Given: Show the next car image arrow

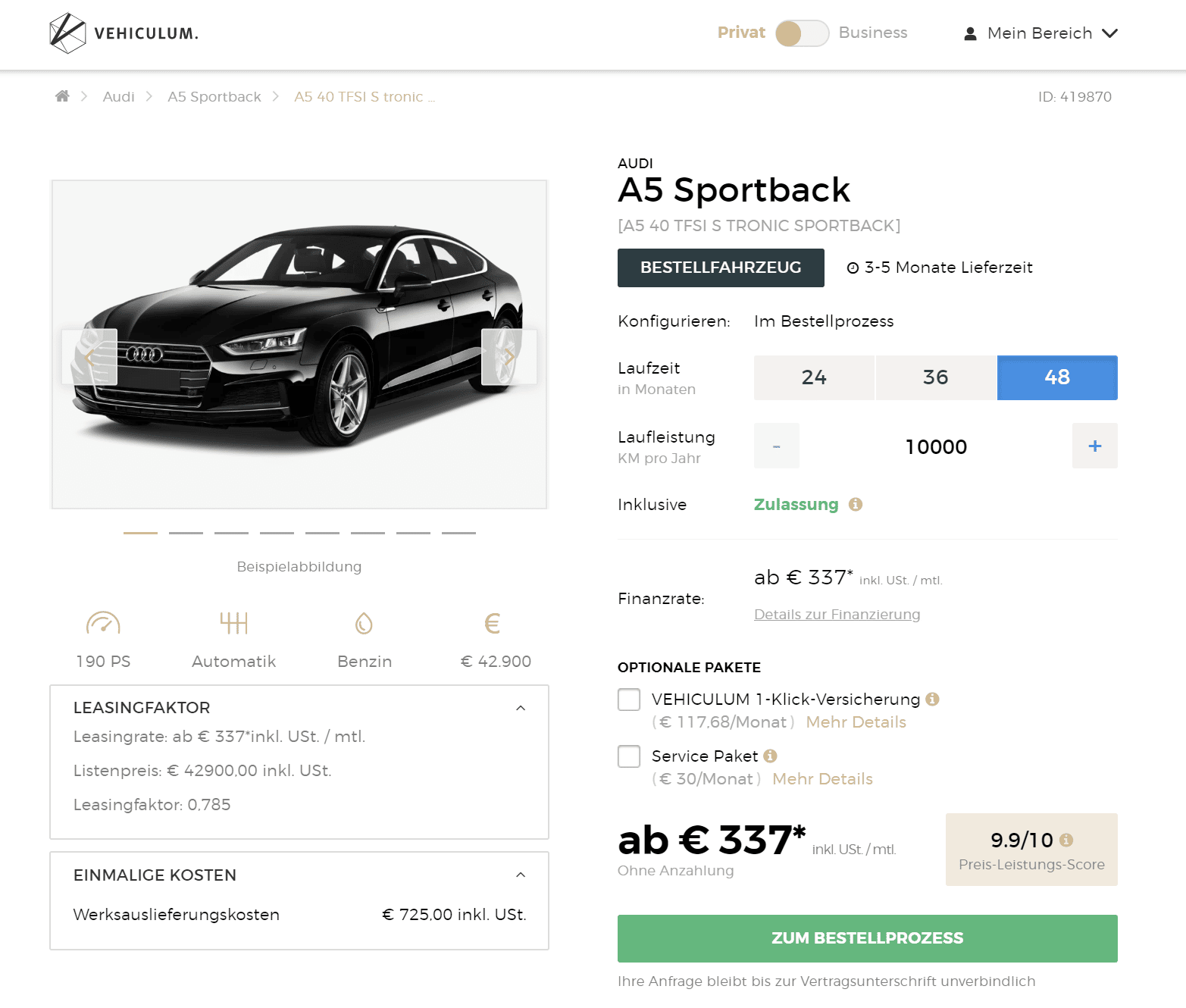Looking at the screenshot, I should pyautogui.click(x=509, y=357).
